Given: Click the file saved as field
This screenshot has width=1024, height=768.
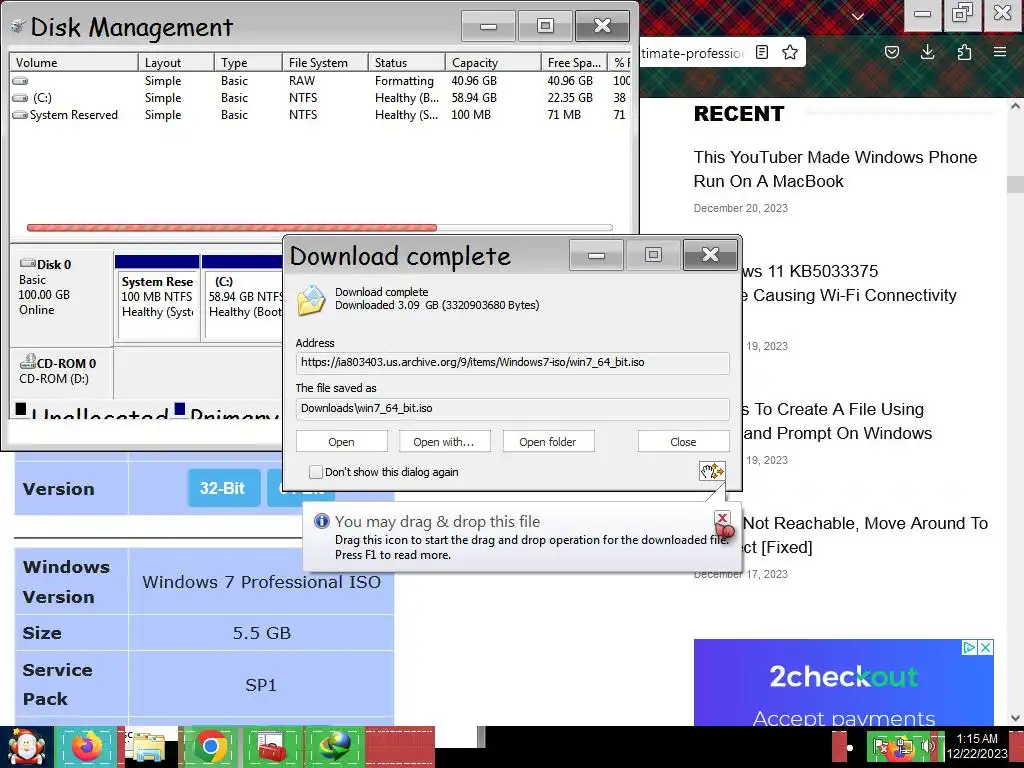Looking at the screenshot, I should pyautogui.click(x=513, y=409).
